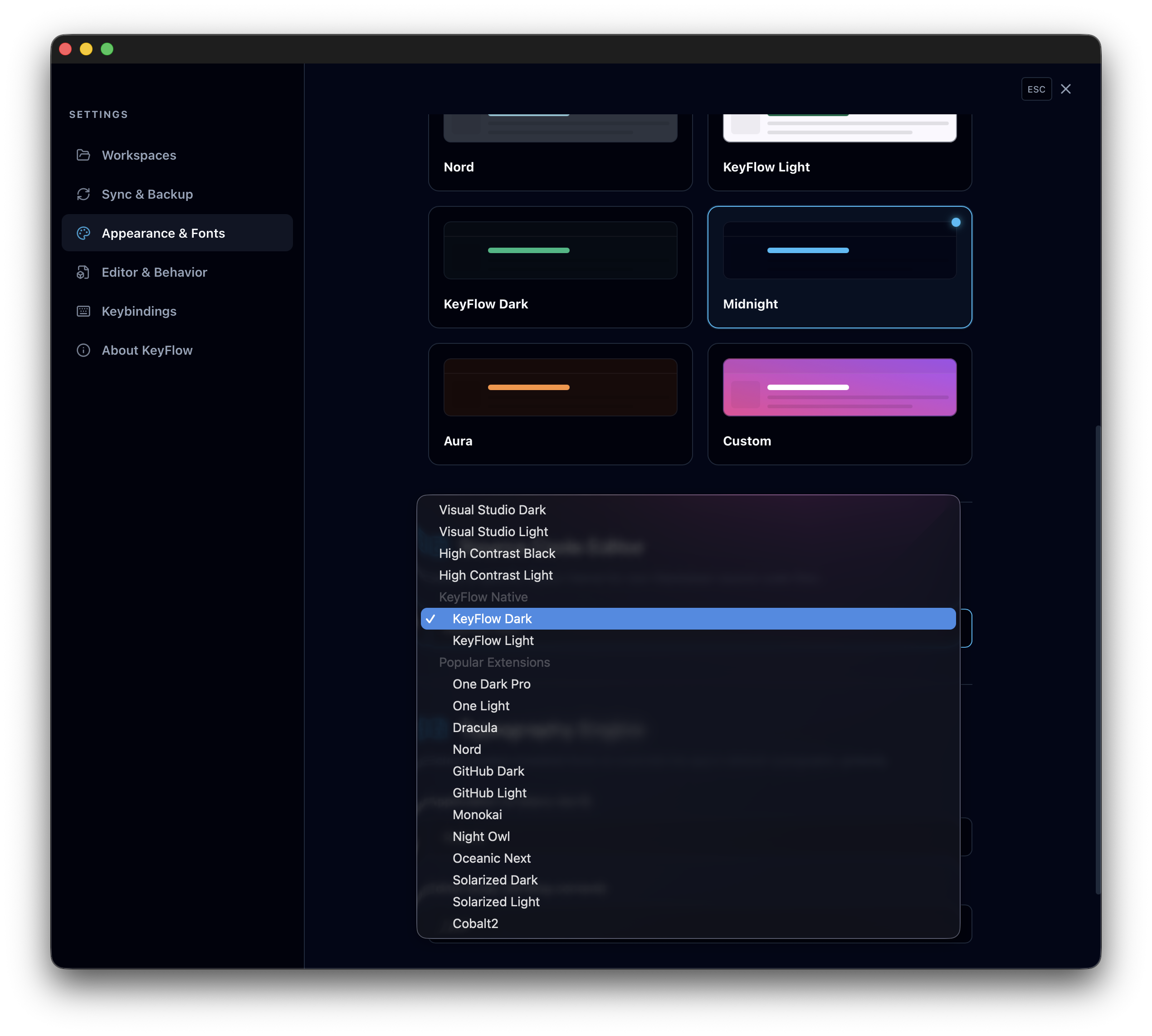Open Sync & Backup settings
This screenshot has height=1036, width=1152.
click(x=147, y=194)
